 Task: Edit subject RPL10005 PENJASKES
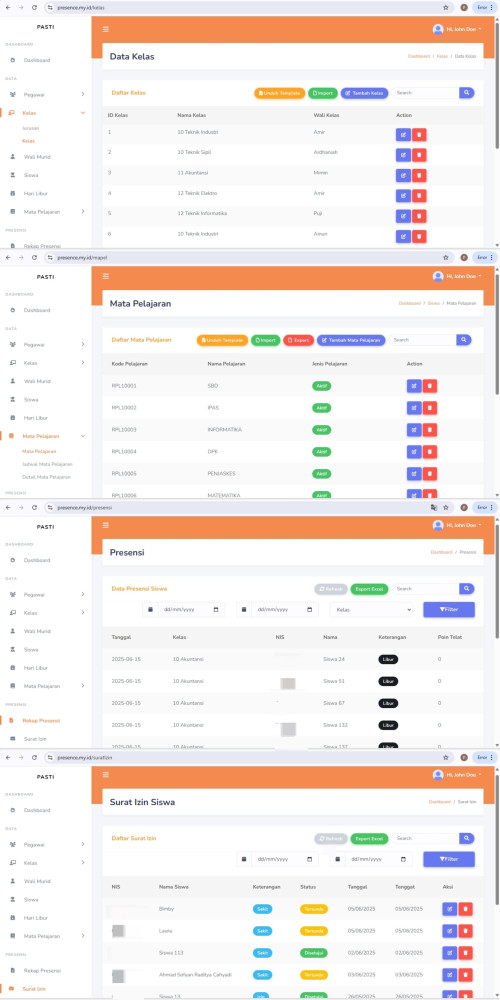[x=414, y=474]
